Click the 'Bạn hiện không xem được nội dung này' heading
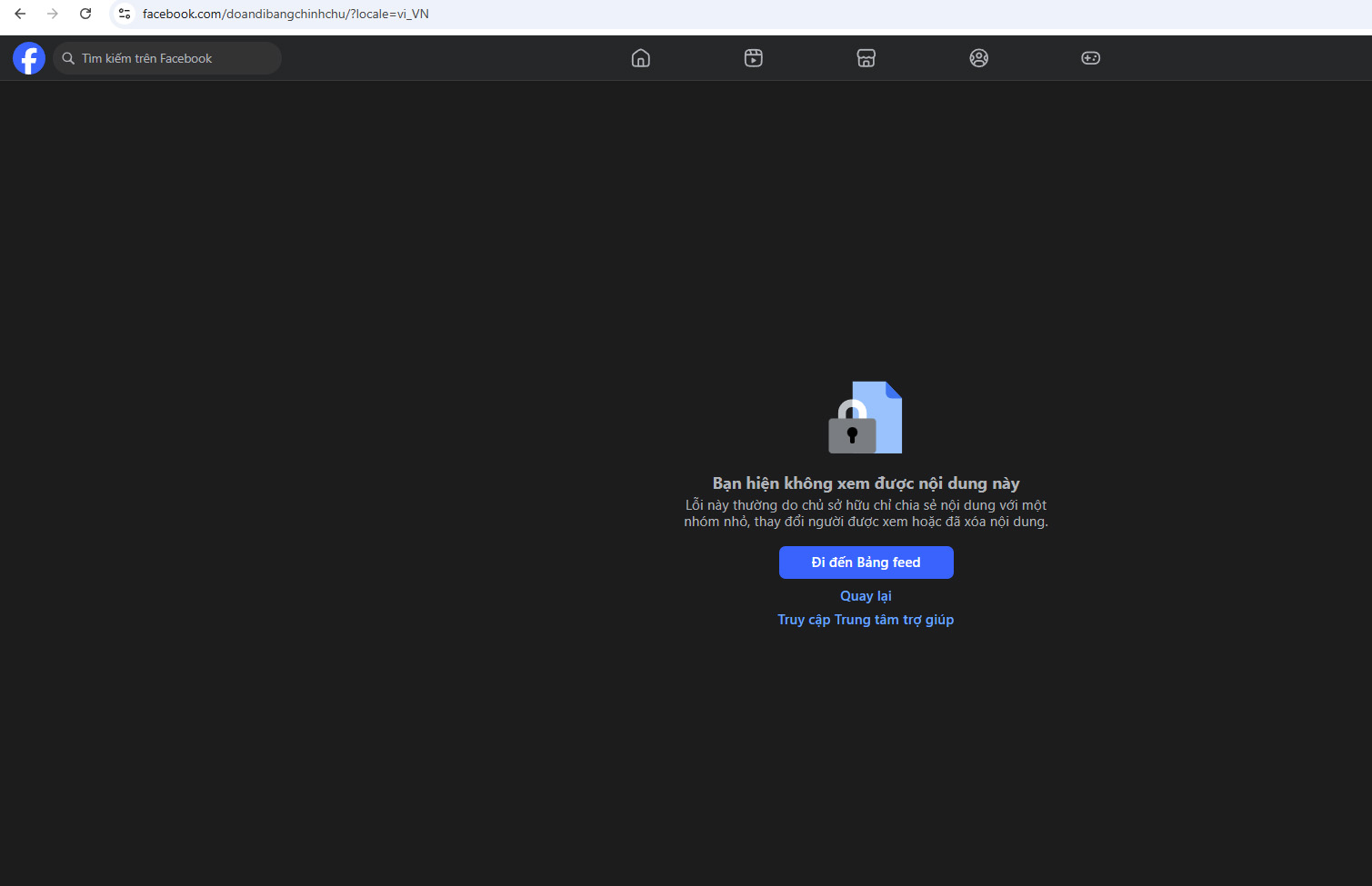The width and height of the screenshot is (1372, 886). click(x=866, y=483)
